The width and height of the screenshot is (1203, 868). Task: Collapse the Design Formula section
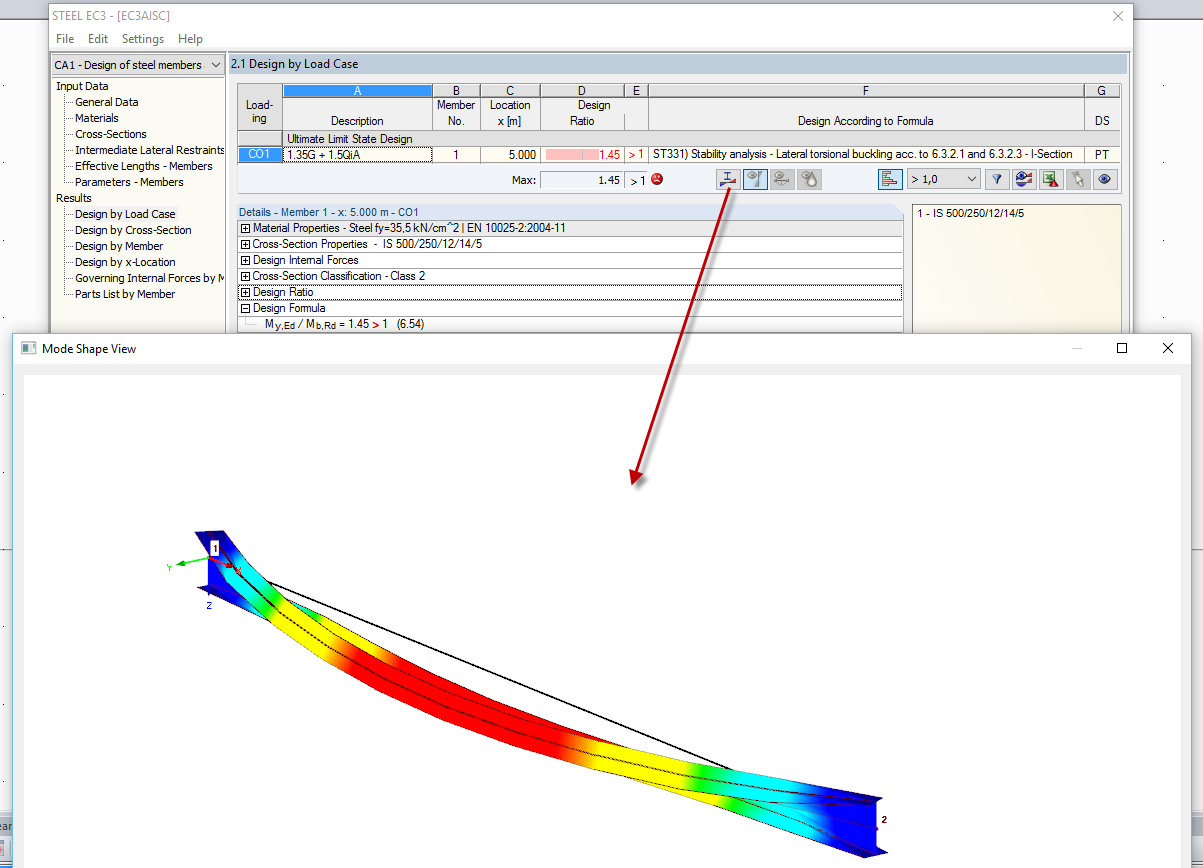coord(247,307)
